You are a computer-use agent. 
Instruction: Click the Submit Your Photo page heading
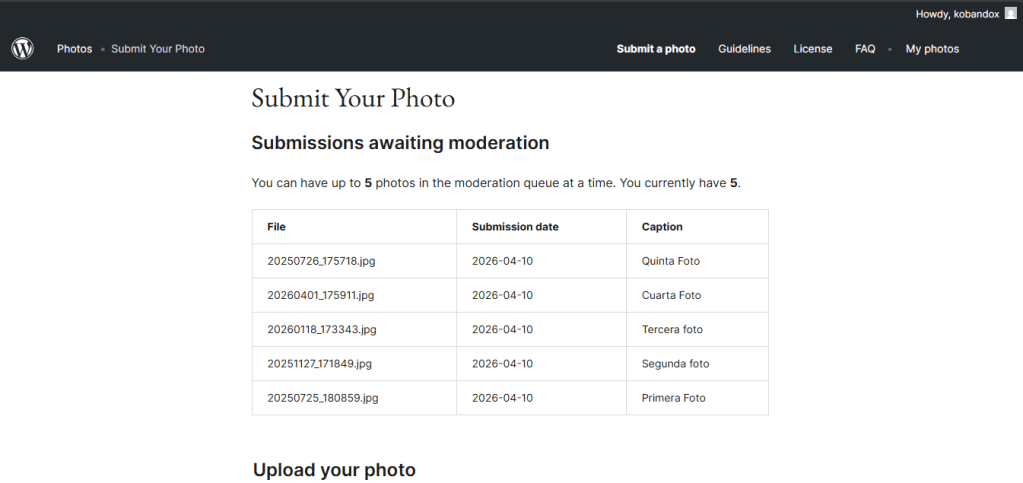pyautogui.click(x=353, y=99)
